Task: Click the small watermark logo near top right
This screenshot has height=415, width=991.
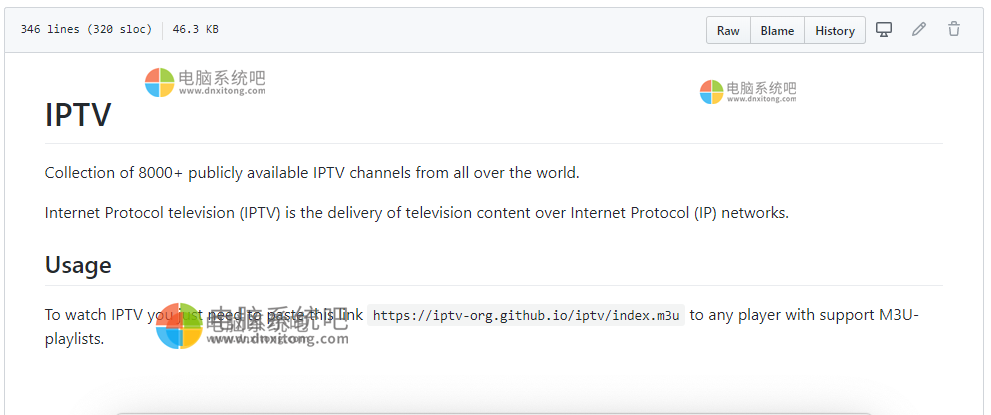Action: point(712,92)
